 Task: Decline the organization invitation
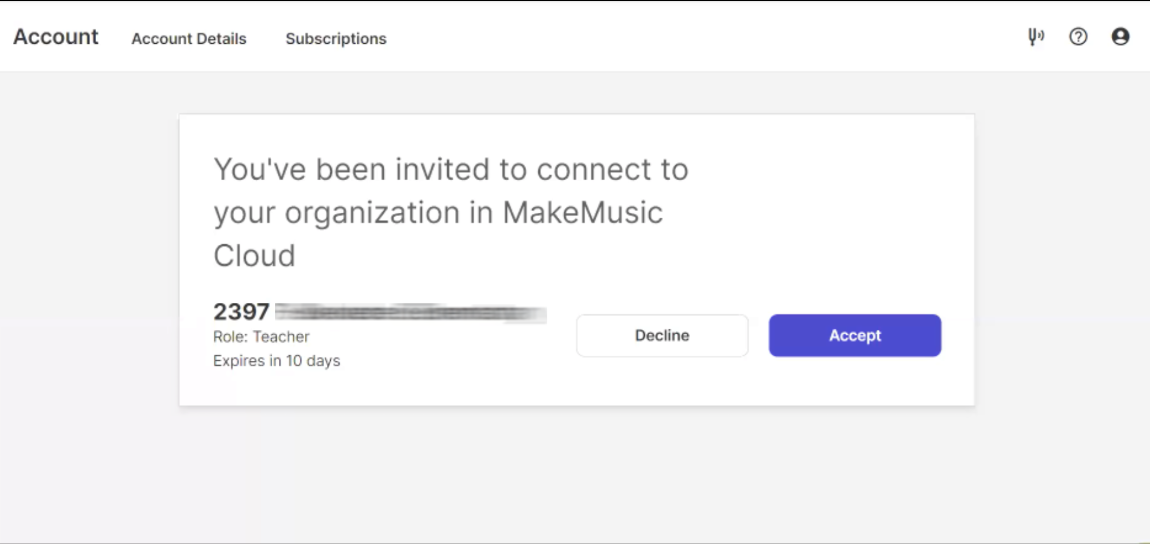pyautogui.click(x=662, y=336)
